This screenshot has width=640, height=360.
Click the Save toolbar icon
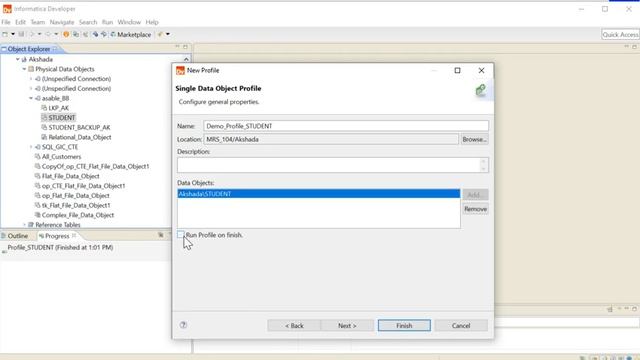21,34
